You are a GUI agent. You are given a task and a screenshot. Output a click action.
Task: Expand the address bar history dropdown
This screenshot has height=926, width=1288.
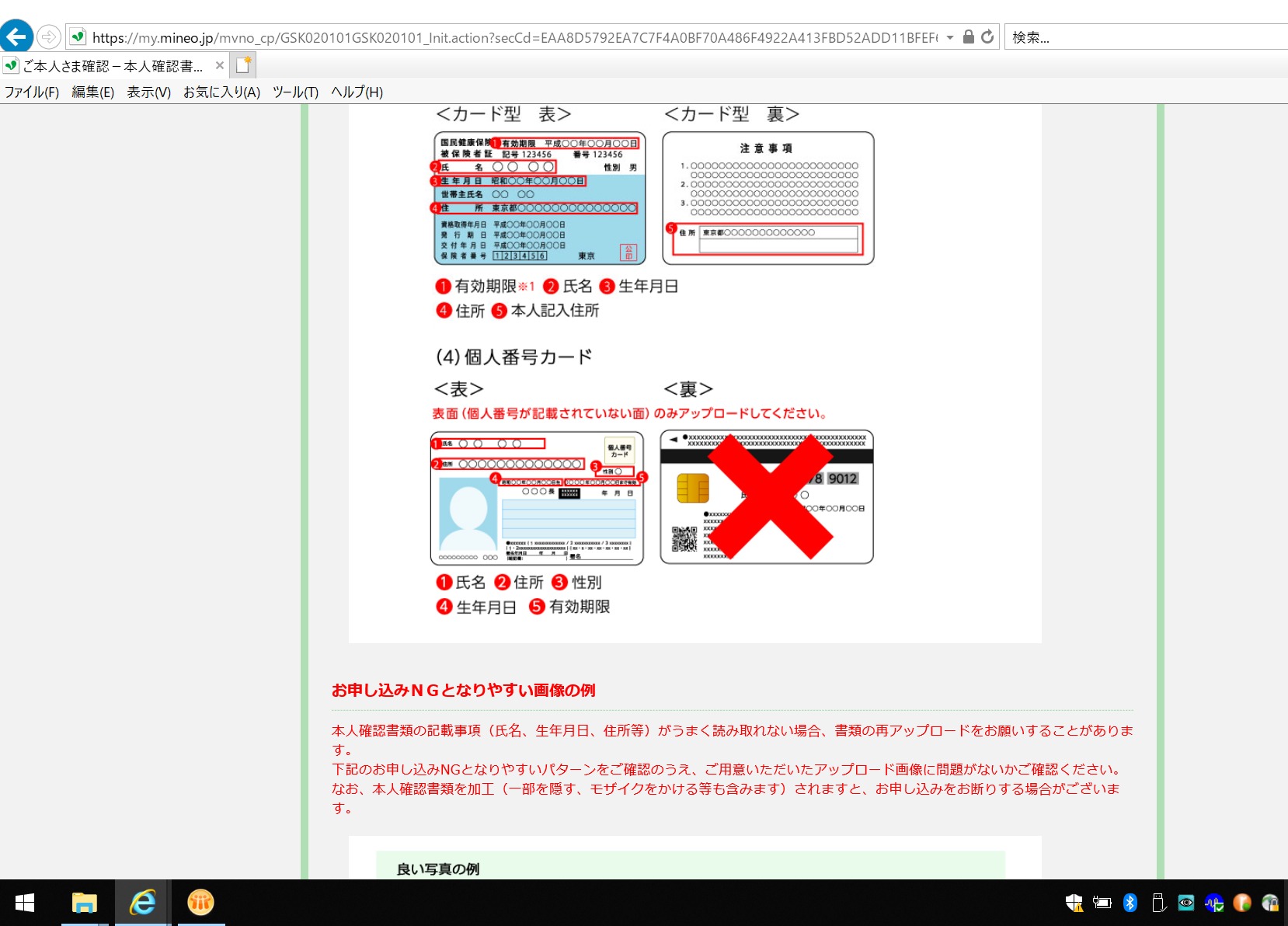pos(950,37)
